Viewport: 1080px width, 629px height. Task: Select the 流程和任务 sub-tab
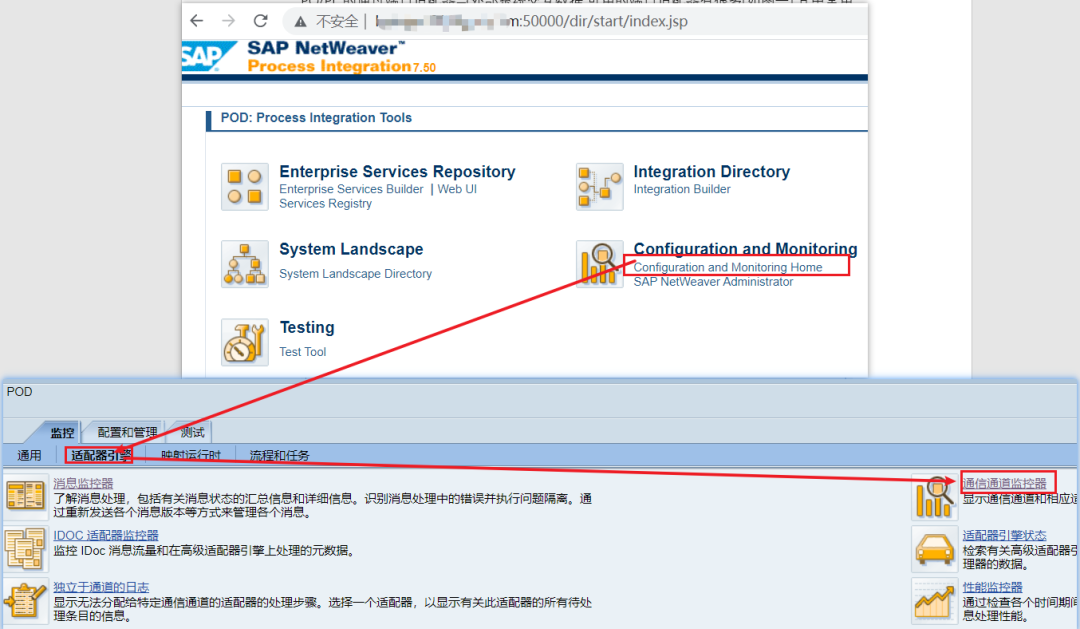tap(279, 455)
